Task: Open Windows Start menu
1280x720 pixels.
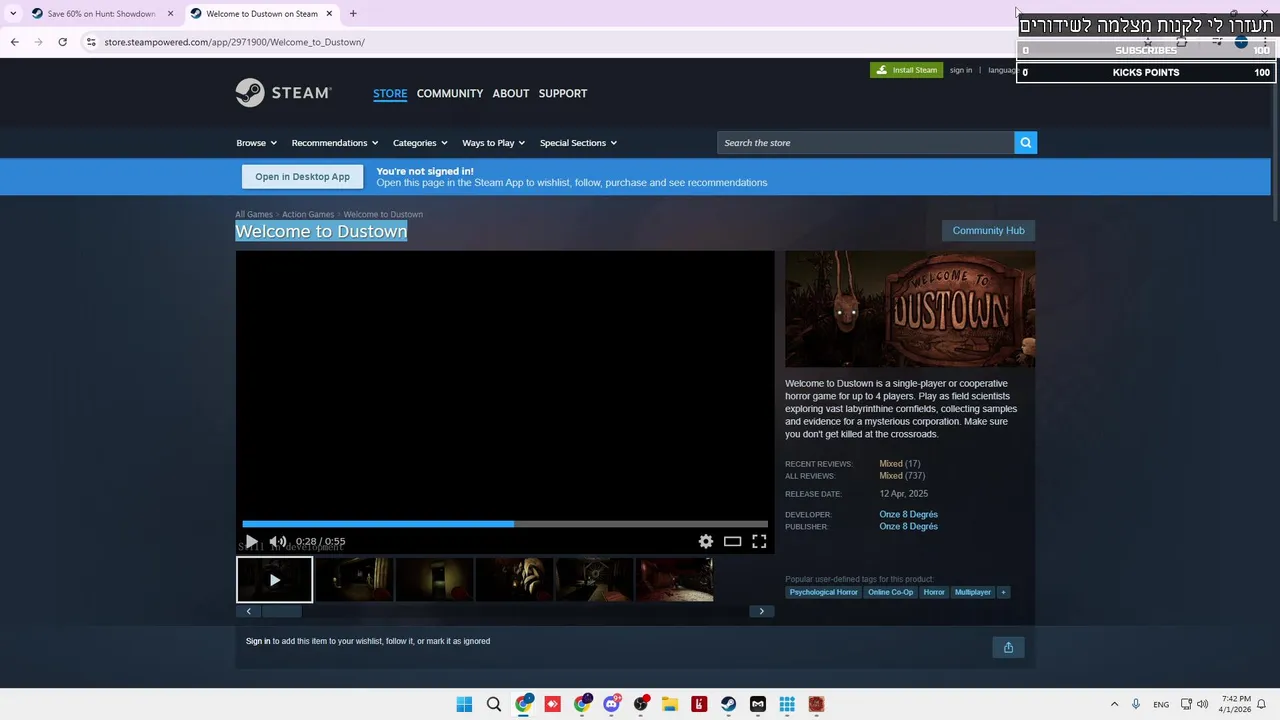Action: coord(464,704)
